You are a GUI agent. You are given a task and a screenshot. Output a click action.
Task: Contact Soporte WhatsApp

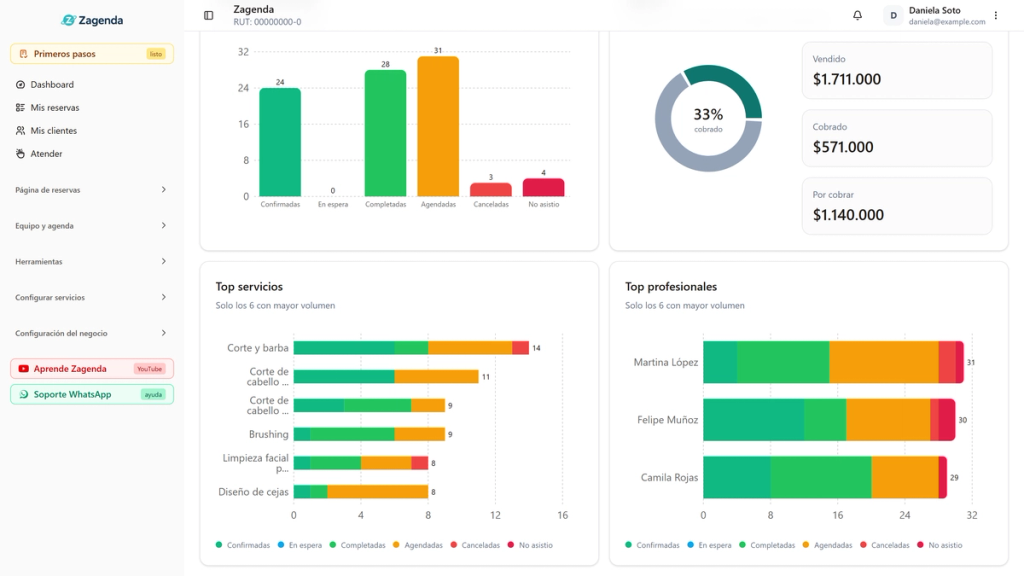[91, 394]
